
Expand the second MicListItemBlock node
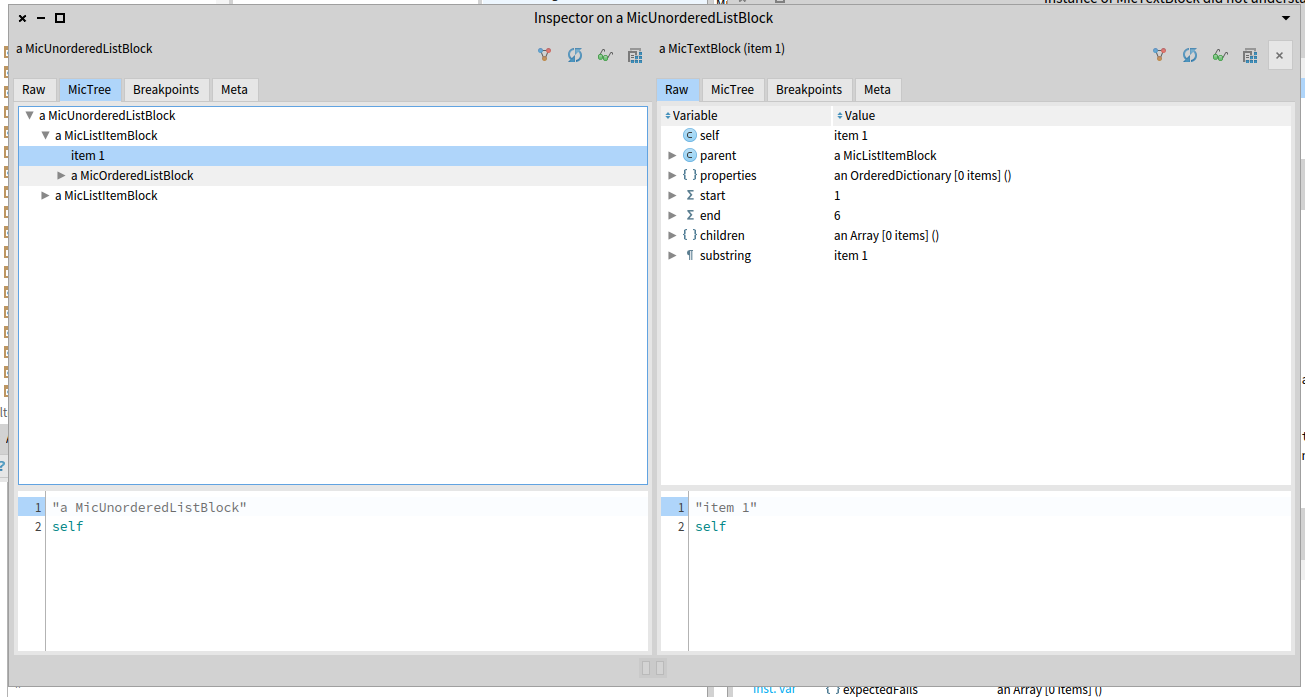pos(46,195)
